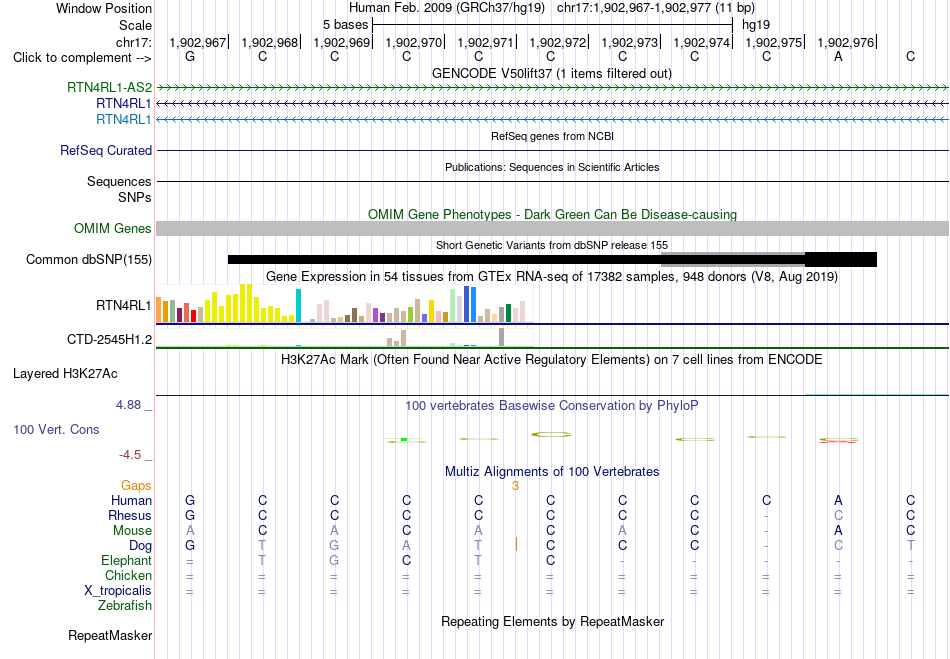
Task: Click position label 1,902,970
Action: click(x=414, y=42)
